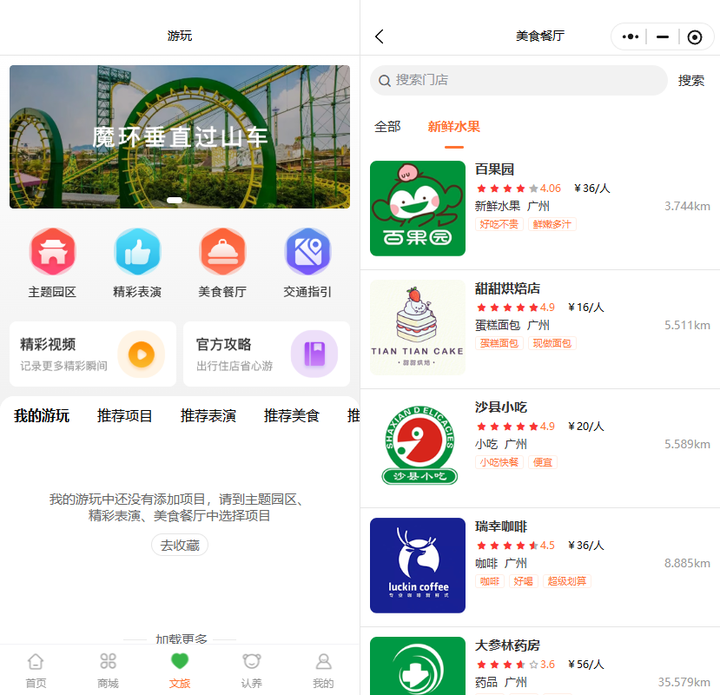Go back from 美食餐厅 page

tap(379, 36)
